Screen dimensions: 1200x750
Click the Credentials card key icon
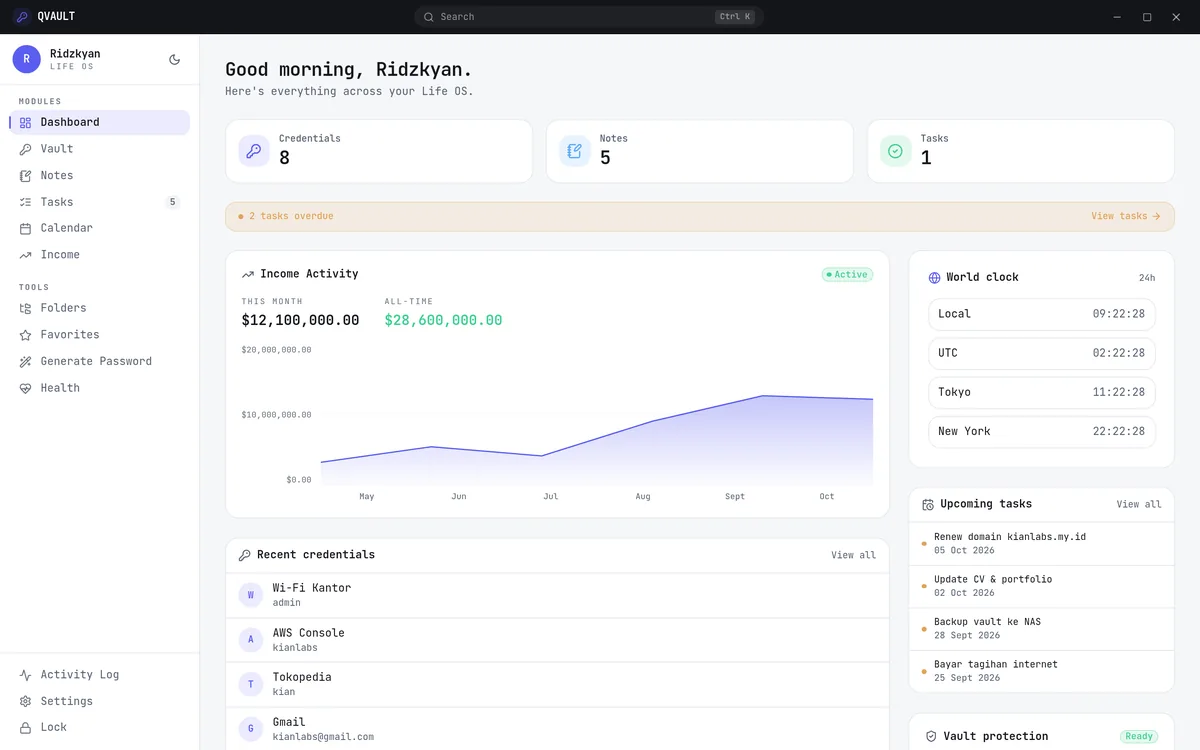pyautogui.click(x=254, y=151)
